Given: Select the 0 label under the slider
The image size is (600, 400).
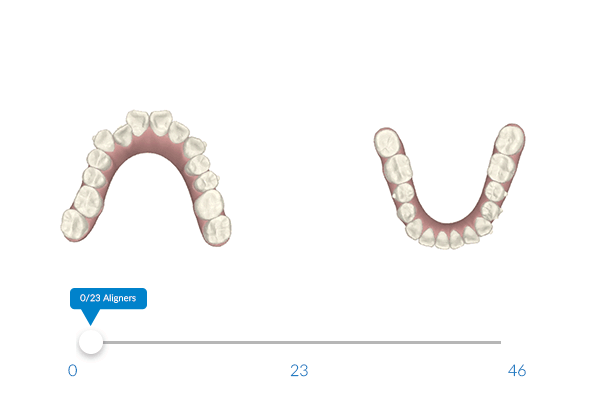Looking at the screenshot, I should click(73, 370).
